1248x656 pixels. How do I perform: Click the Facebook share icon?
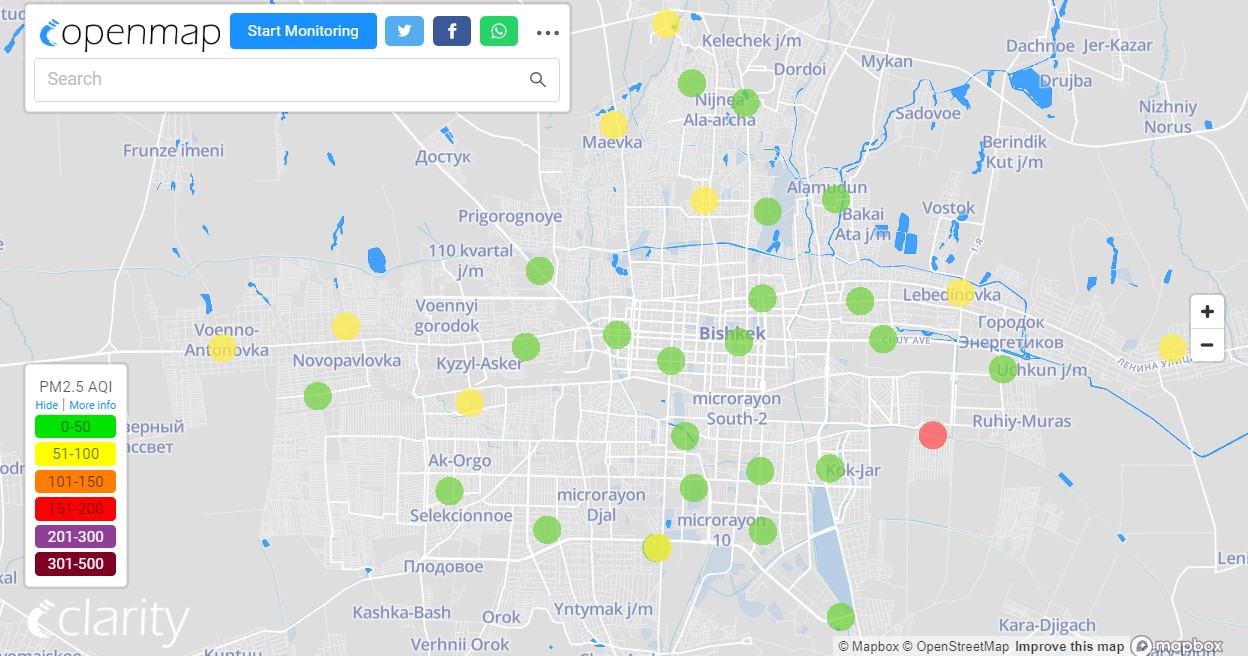pos(452,31)
